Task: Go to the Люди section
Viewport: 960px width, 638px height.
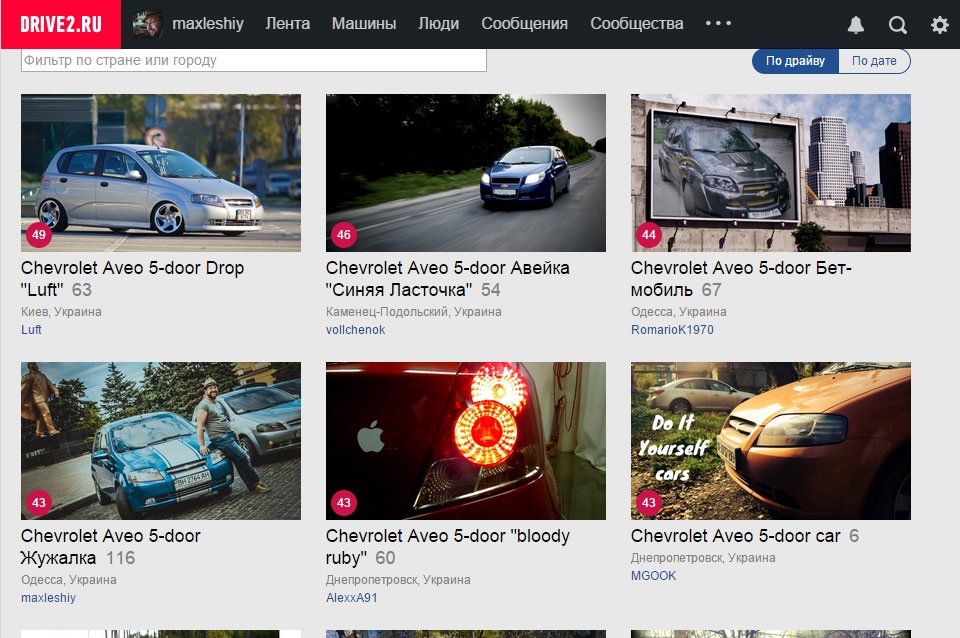Action: [x=438, y=23]
